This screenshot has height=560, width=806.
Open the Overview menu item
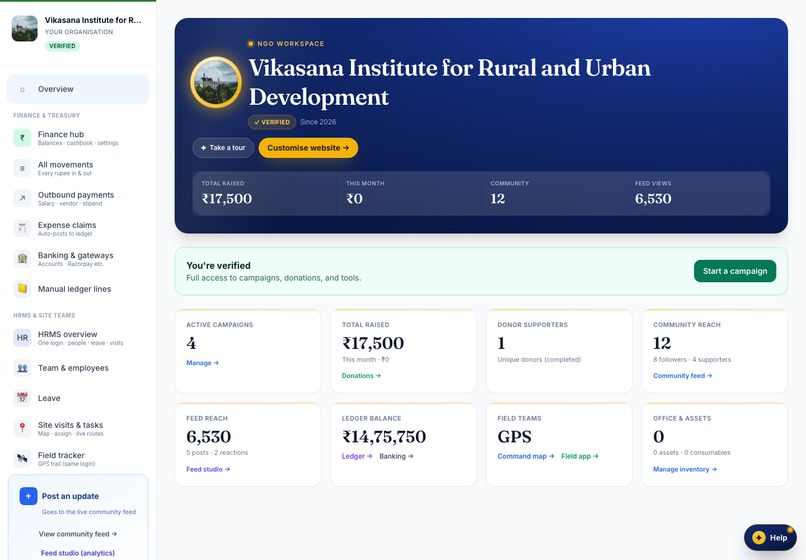(x=78, y=89)
